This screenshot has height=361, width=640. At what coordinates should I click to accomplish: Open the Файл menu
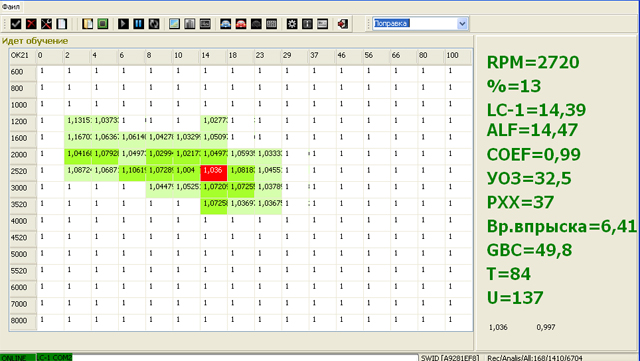pyautogui.click(x=11, y=7)
